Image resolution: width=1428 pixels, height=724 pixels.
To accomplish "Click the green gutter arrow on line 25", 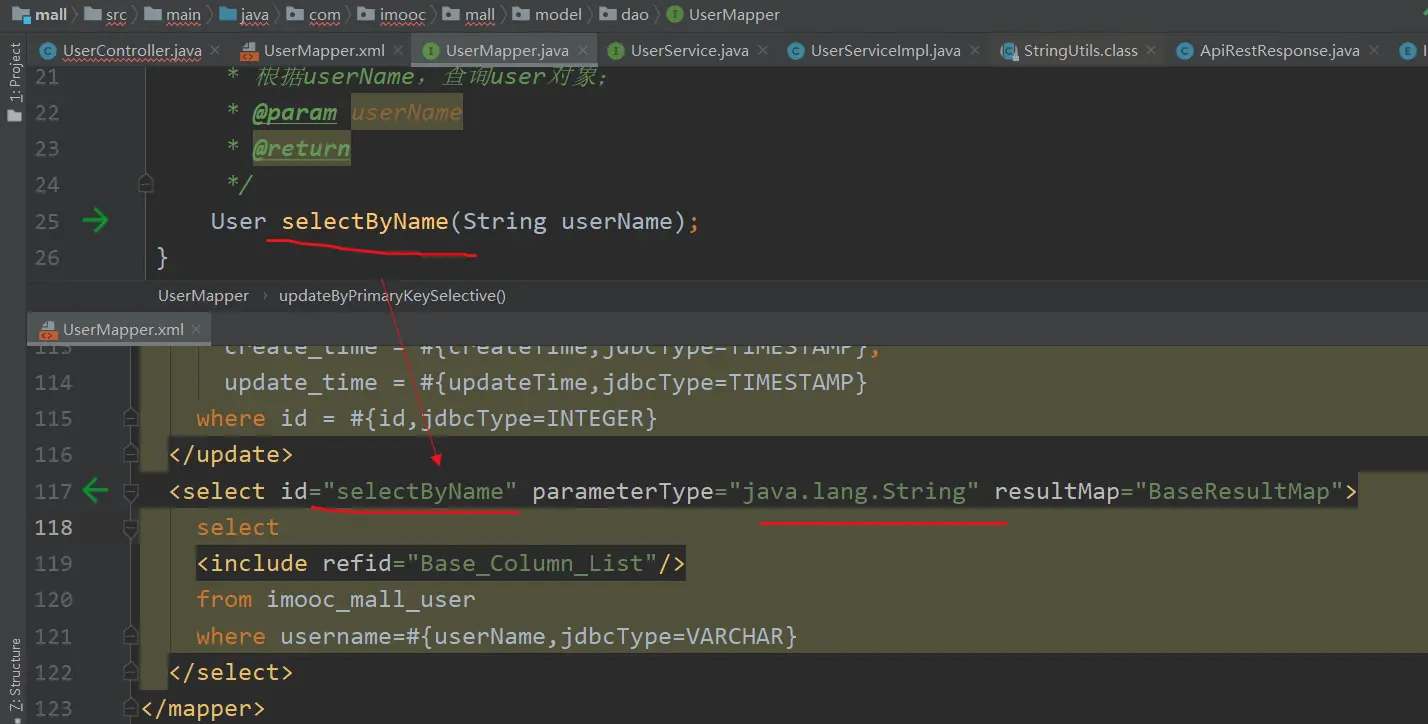I will (x=96, y=221).
